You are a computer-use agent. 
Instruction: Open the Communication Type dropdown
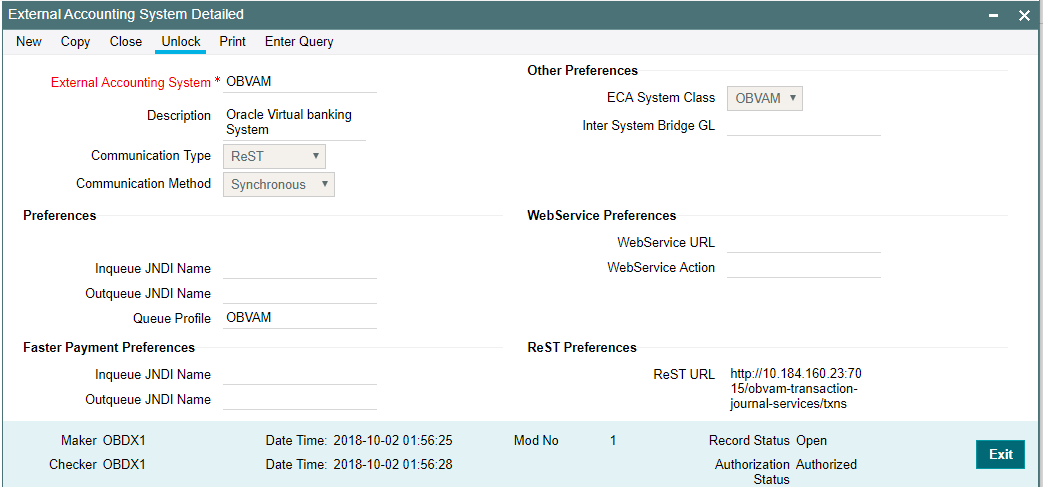point(274,157)
